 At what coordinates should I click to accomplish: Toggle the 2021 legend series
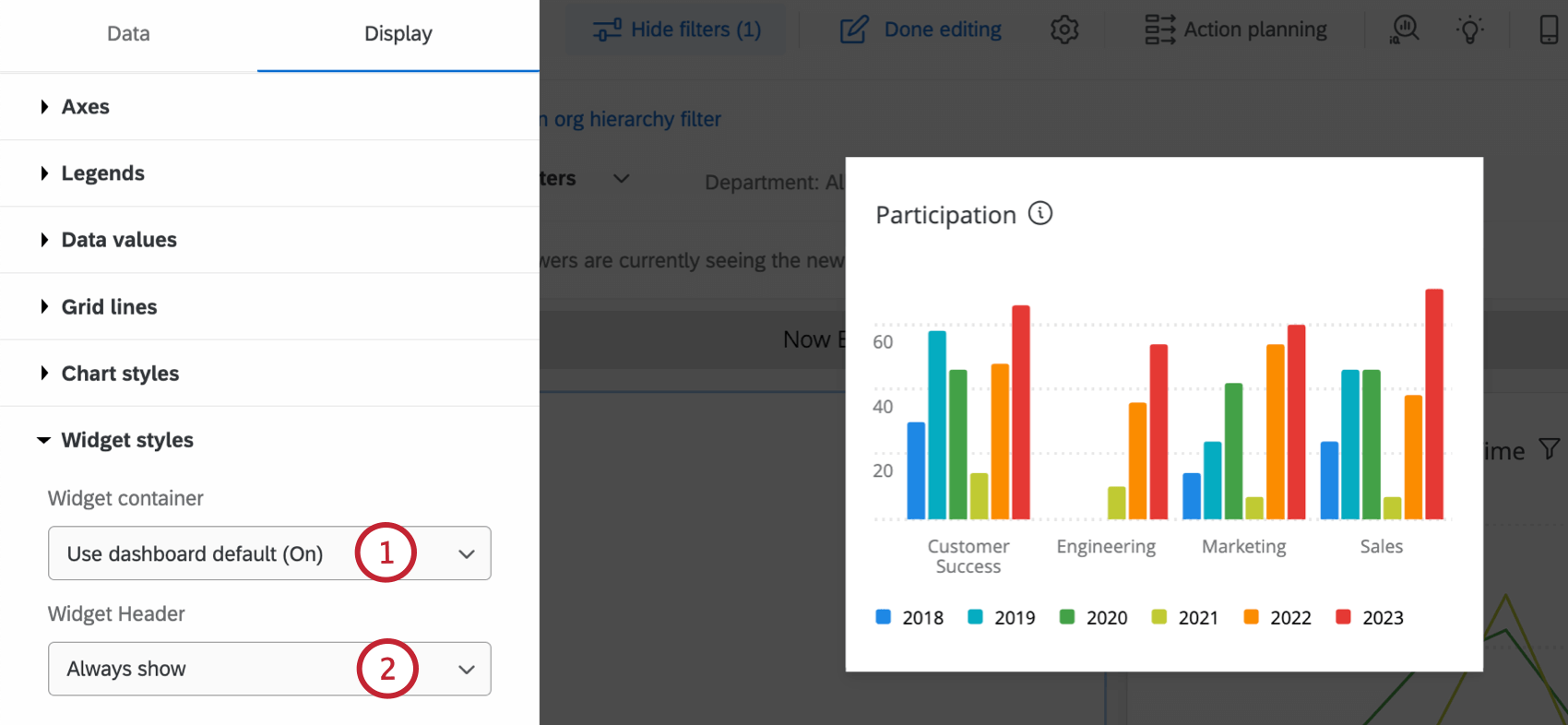coord(1185,617)
